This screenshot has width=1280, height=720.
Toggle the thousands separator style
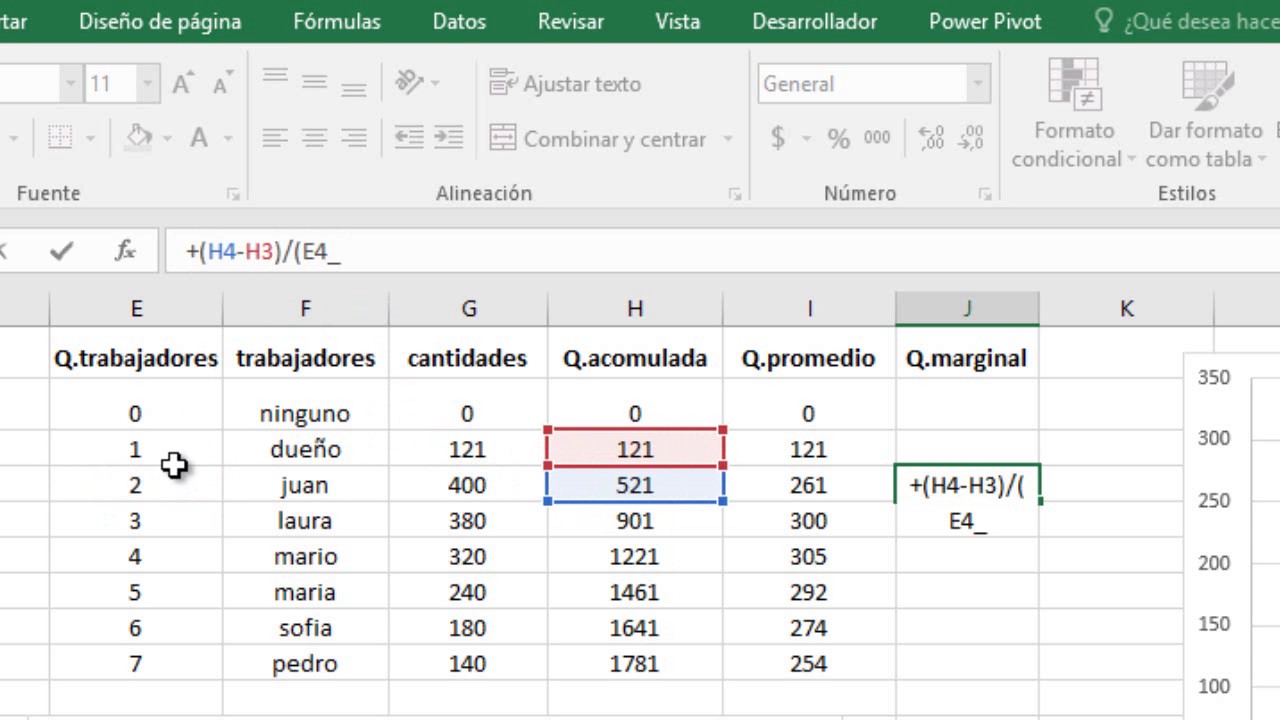pyautogui.click(x=877, y=139)
